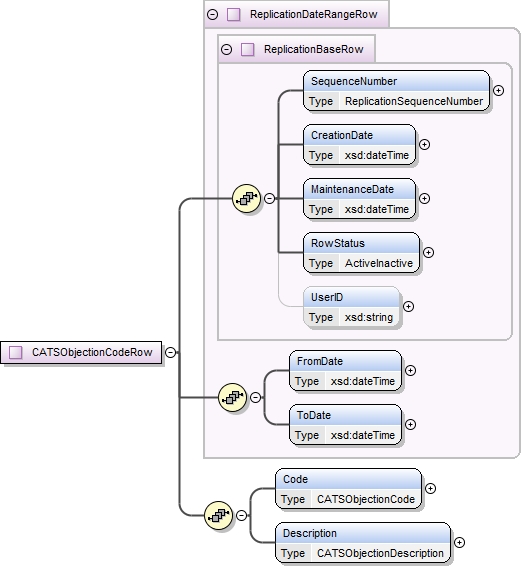Image resolution: width=522 pixels, height=568 pixels.
Task: Expand the CreationDate element
Action: (x=424, y=145)
